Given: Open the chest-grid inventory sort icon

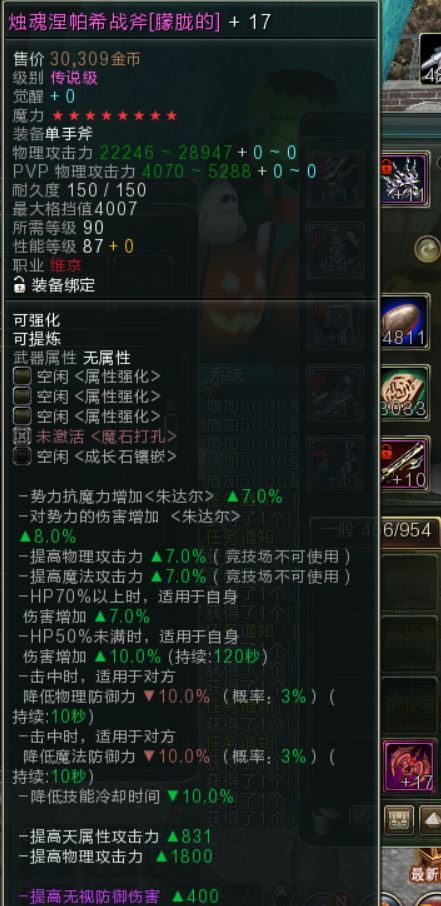Looking at the screenshot, I should tap(399, 820).
